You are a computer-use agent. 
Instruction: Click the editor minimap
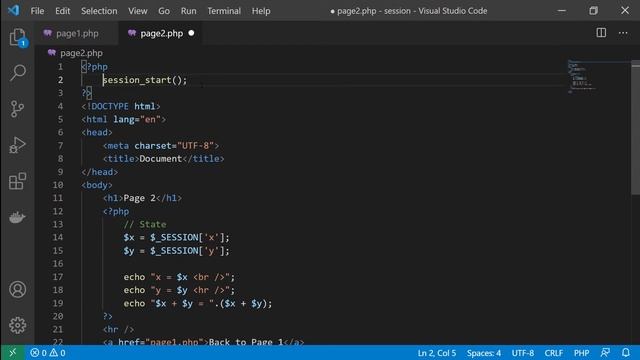(x=582, y=77)
